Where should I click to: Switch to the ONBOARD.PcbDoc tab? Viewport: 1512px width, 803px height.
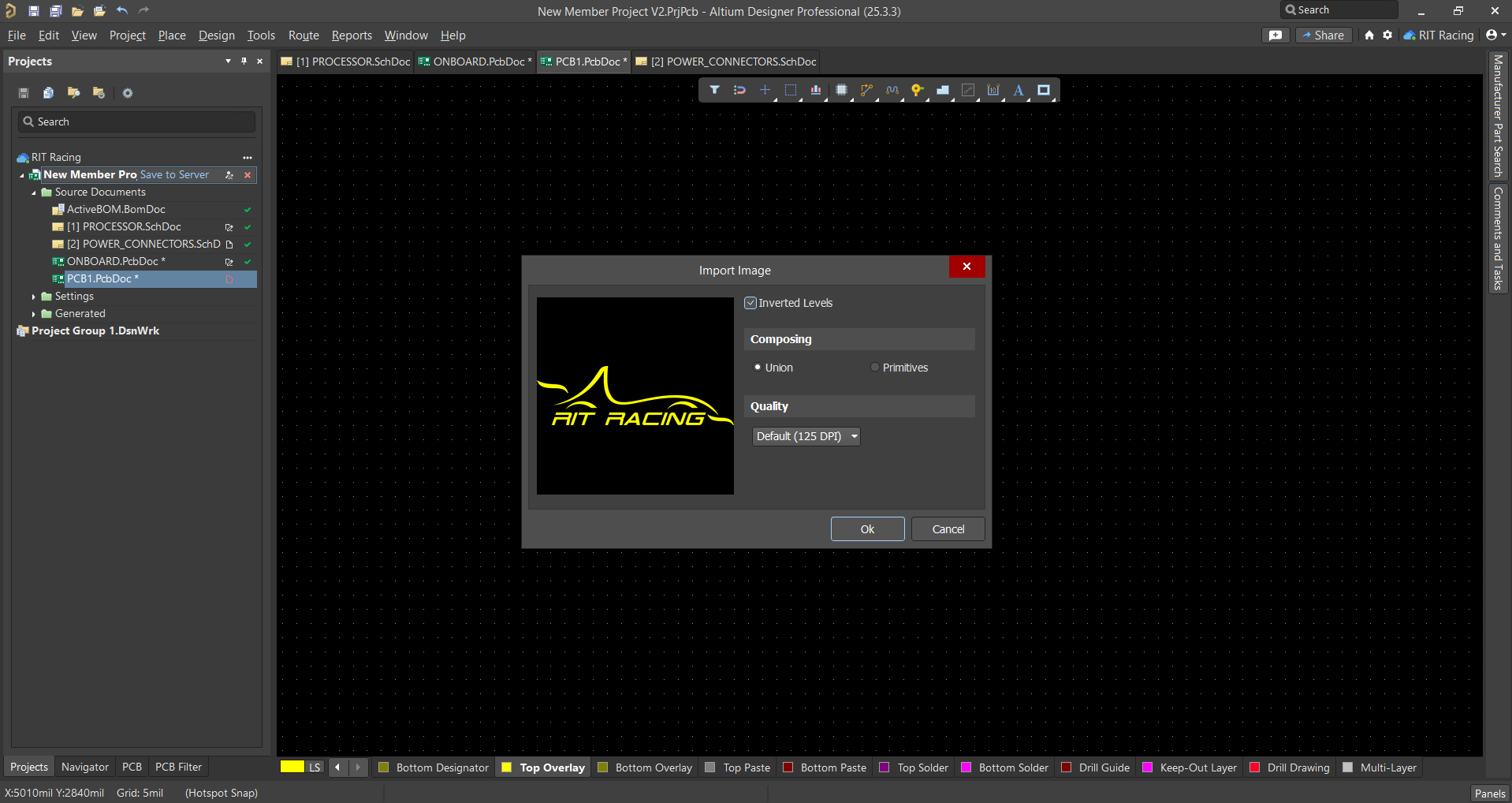(475, 62)
